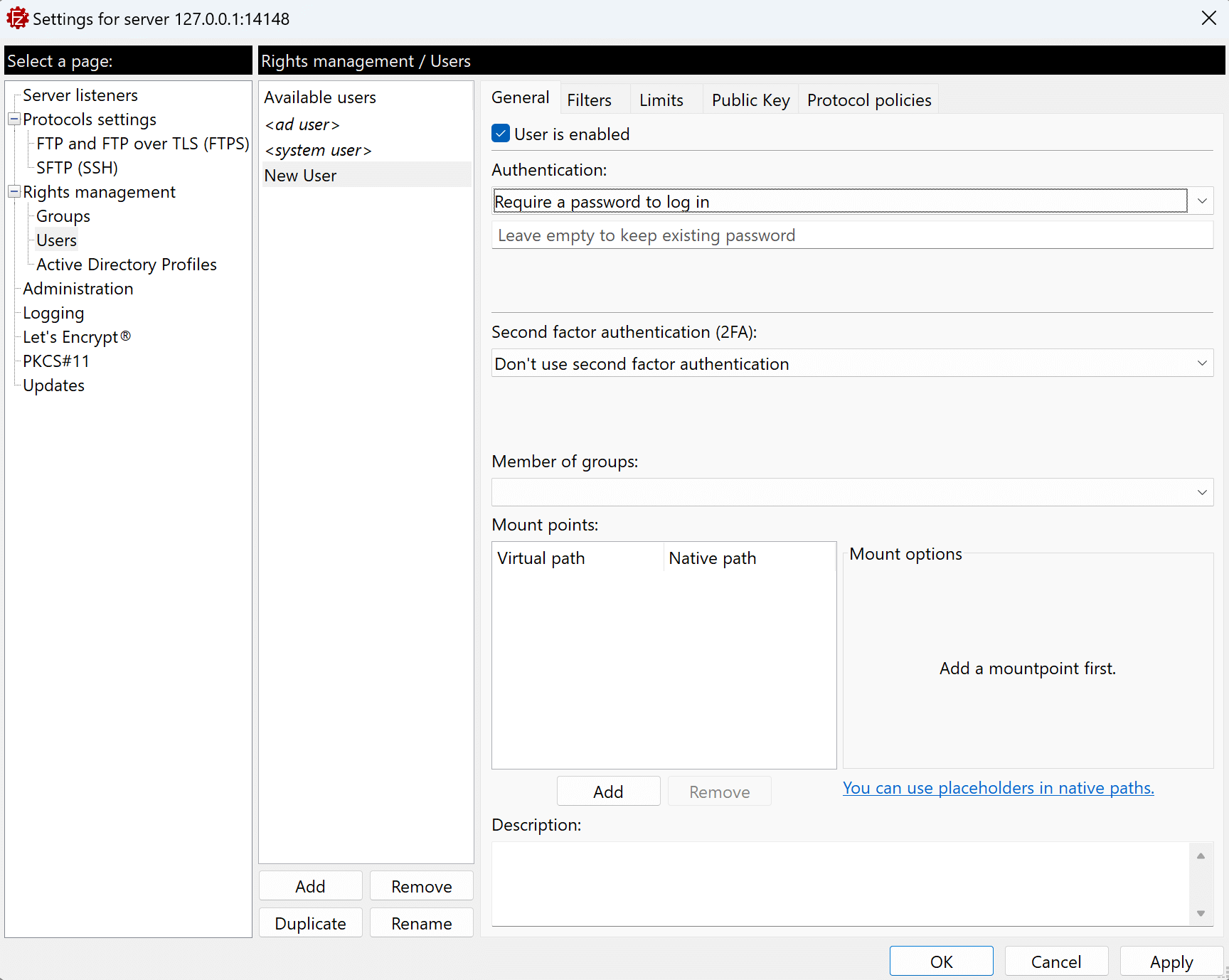Image resolution: width=1229 pixels, height=980 pixels.
Task: Open the placeholders in native paths link
Action: click(x=998, y=788)
